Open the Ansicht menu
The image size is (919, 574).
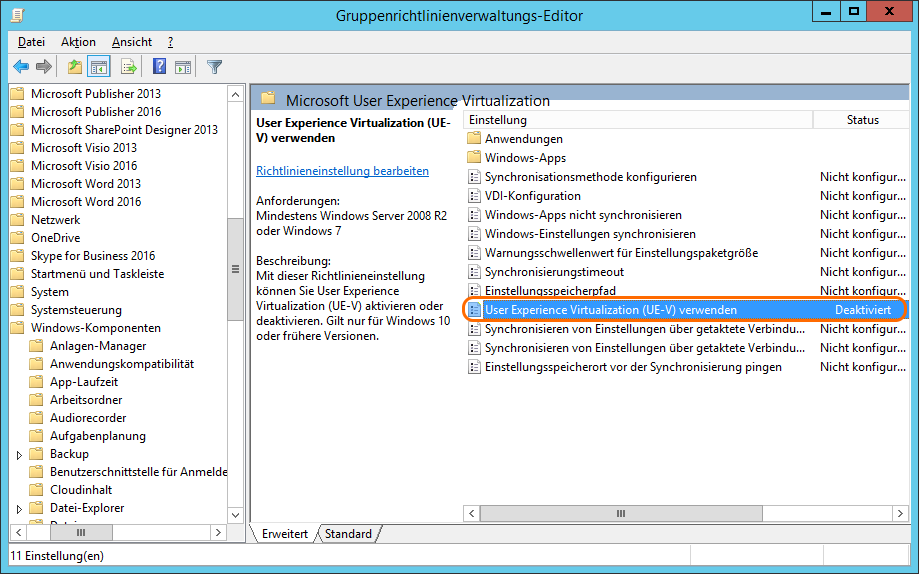[132, 42]
